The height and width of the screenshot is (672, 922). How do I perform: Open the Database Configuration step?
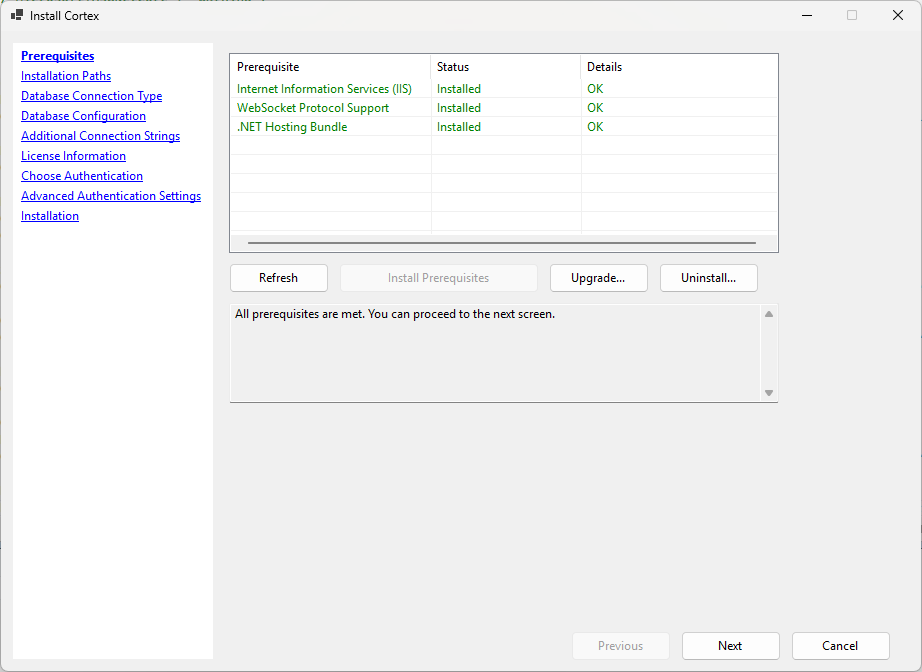tap(83, 116)
